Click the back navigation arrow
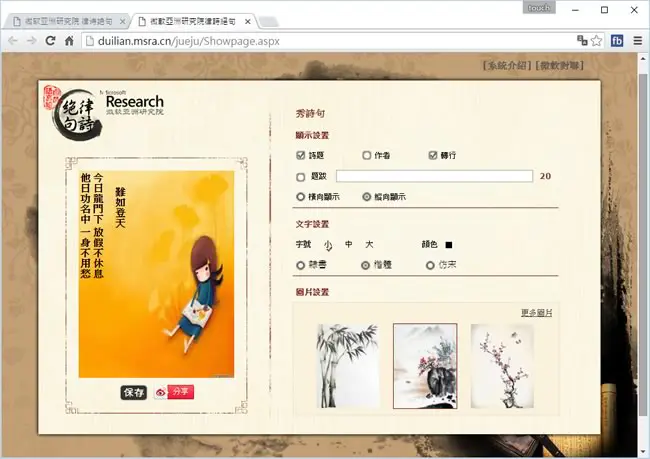650x459 pixels. coord(13,41)
